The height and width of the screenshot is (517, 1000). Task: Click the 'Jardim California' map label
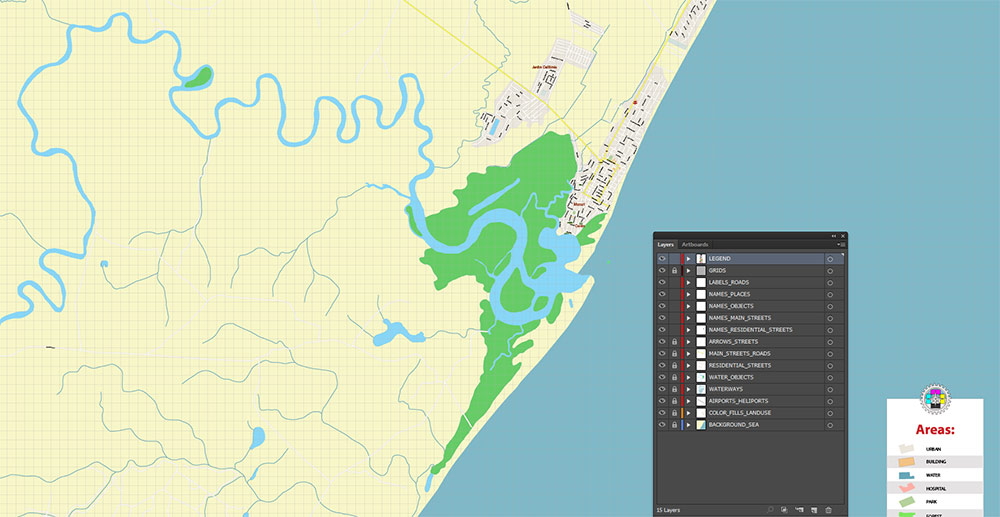tap(545, 67)
